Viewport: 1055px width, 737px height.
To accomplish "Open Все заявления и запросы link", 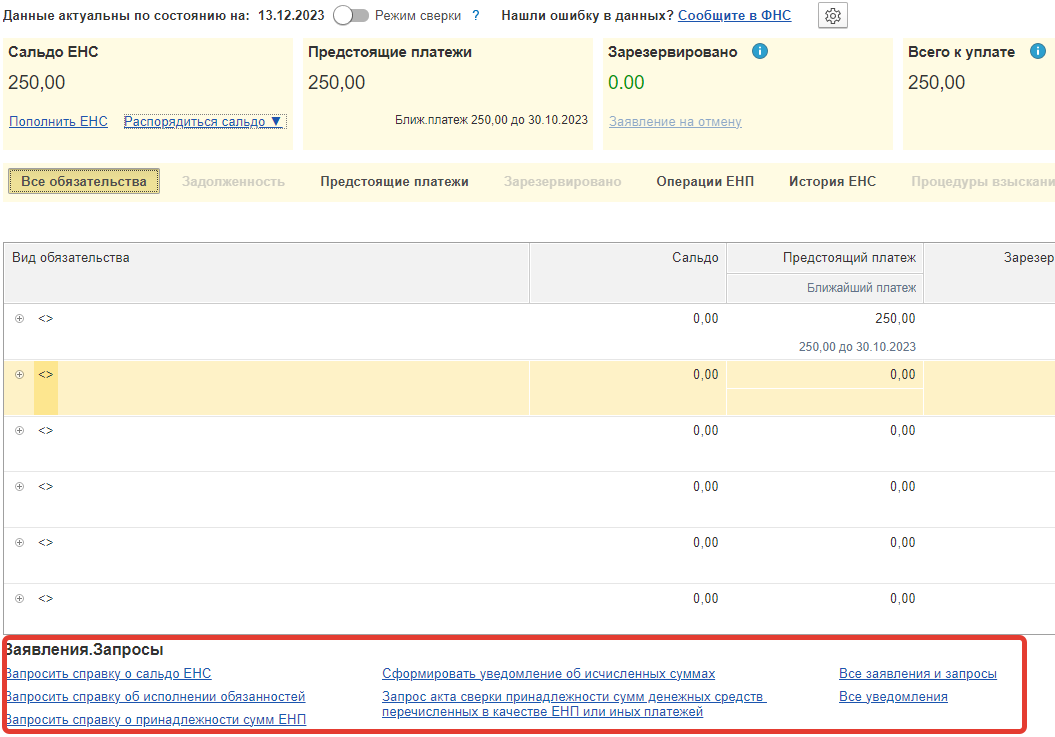I will click(917, 674).
